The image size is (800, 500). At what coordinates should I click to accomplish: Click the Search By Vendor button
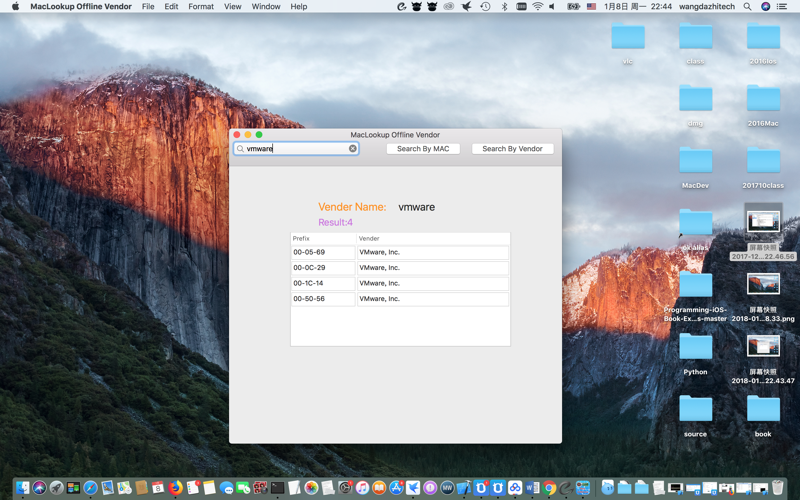click(x=512, y=149)
